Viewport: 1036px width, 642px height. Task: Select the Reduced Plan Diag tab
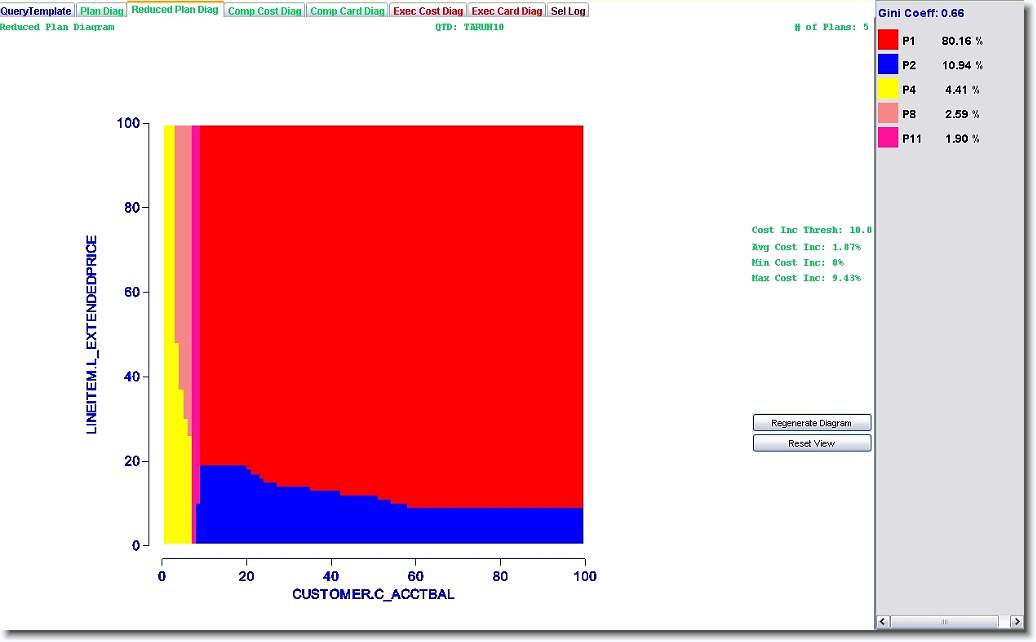click(175, 10)
